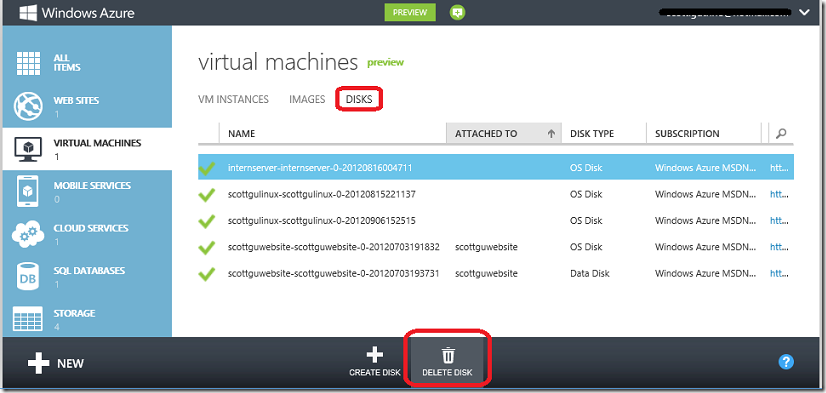Sort by the Disk Type column header
This screenshot has width=826, height=393.
[x=592, y=134]
